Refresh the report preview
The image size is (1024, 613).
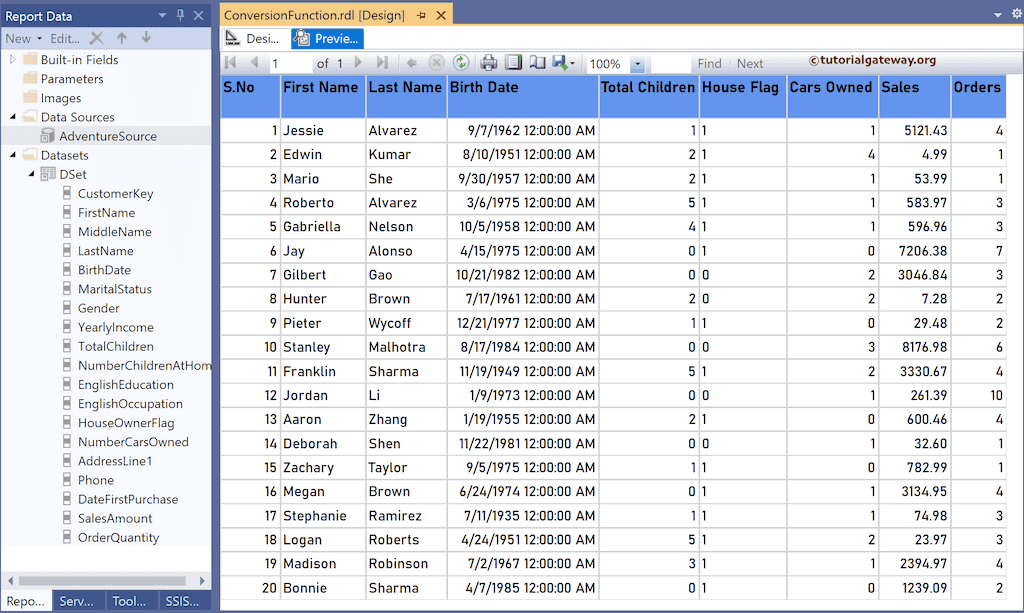(461, 62)
